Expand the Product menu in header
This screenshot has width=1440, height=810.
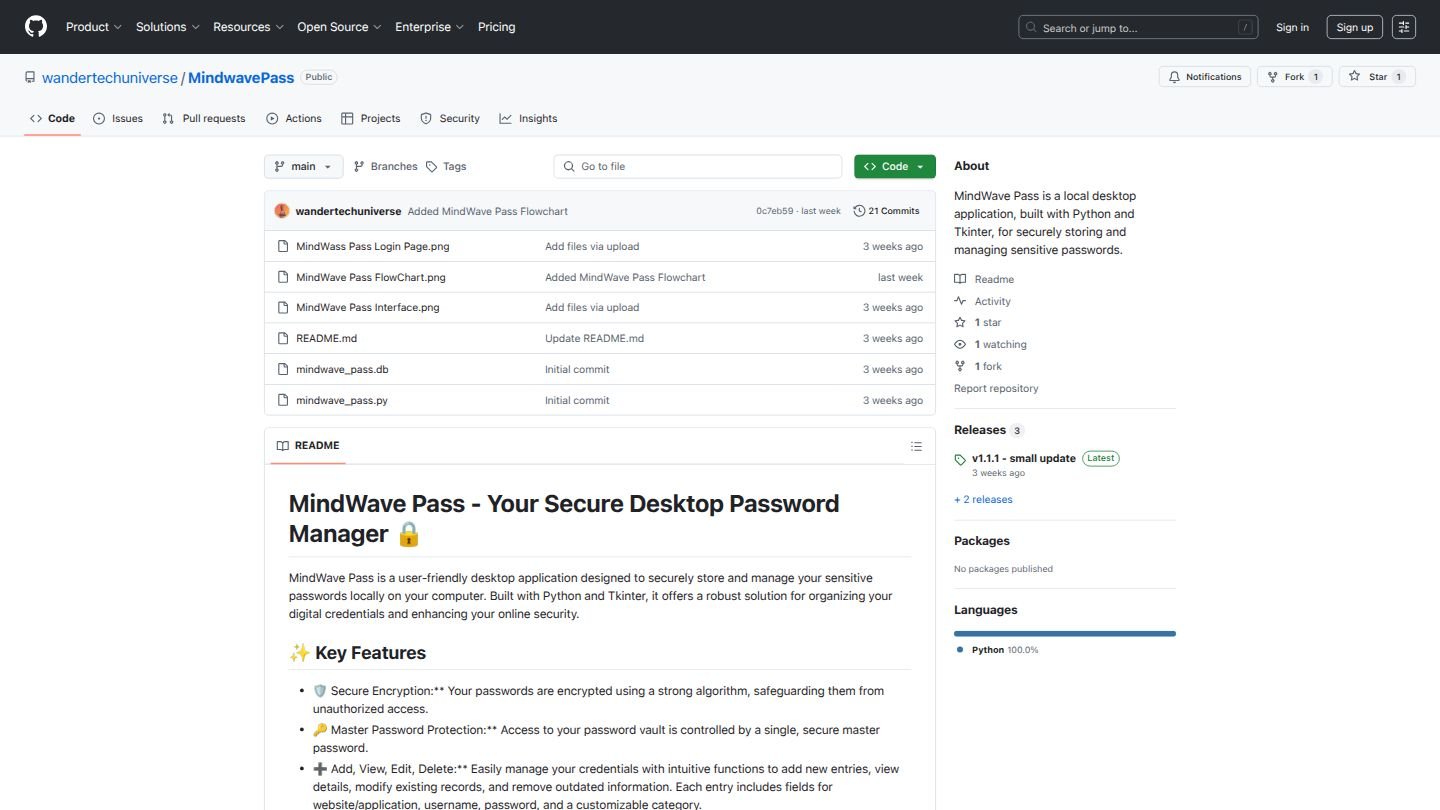click(93, 27)
